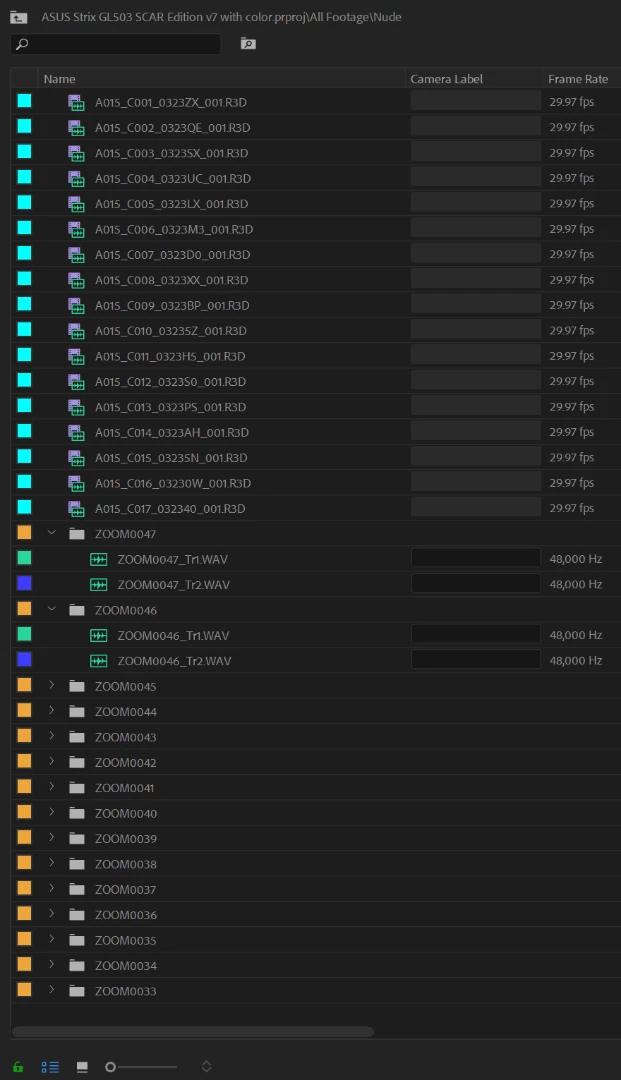
Task: Click audio icon of ZOOM0047_Tr1.WAV
Action: [98, 560]
